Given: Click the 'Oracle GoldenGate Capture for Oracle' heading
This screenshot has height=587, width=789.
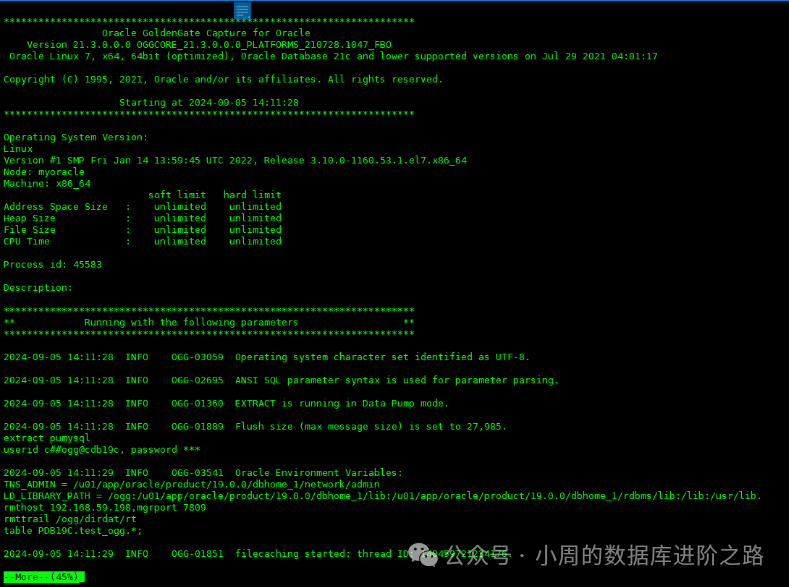Looking at the screenshot, I should [x=206, y=33].
